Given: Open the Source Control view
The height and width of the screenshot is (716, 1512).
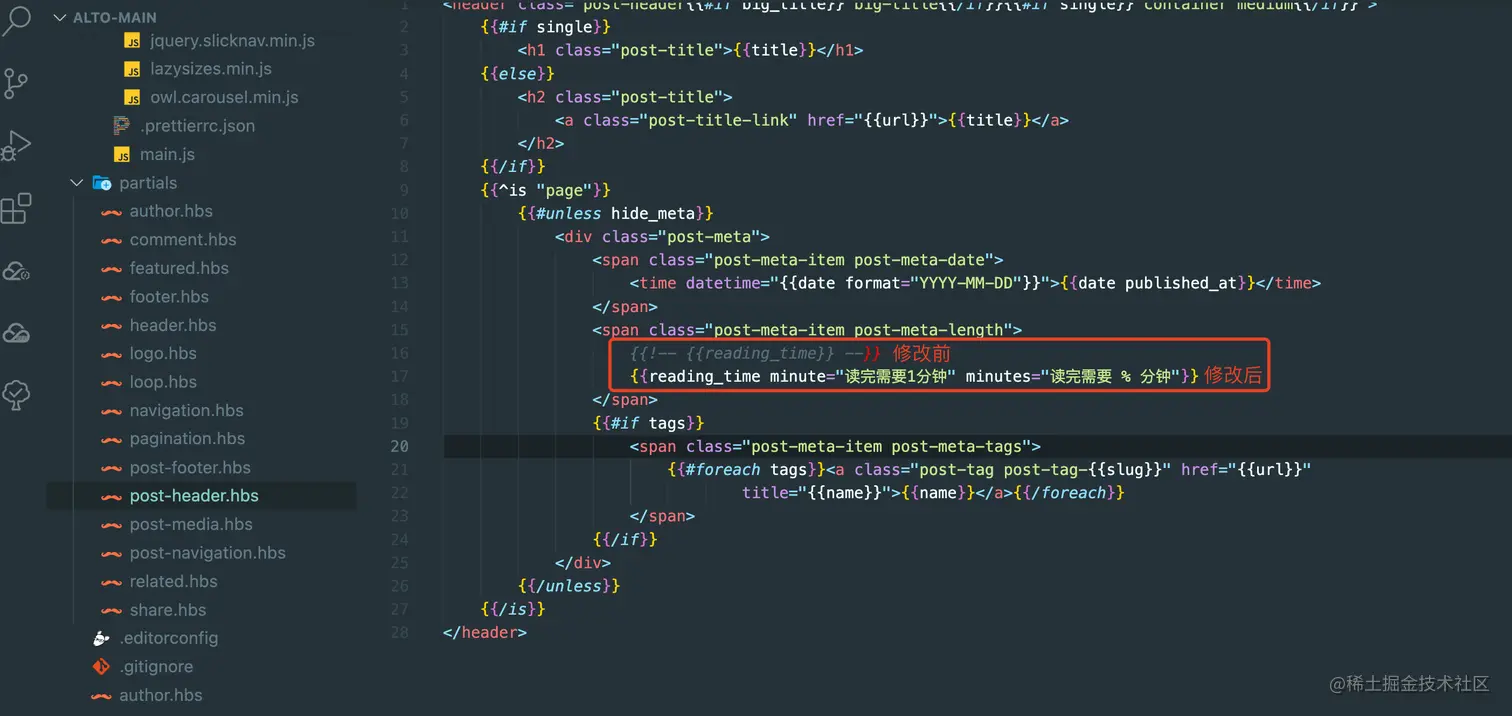Looking at the screenshot, I should 16,83.
